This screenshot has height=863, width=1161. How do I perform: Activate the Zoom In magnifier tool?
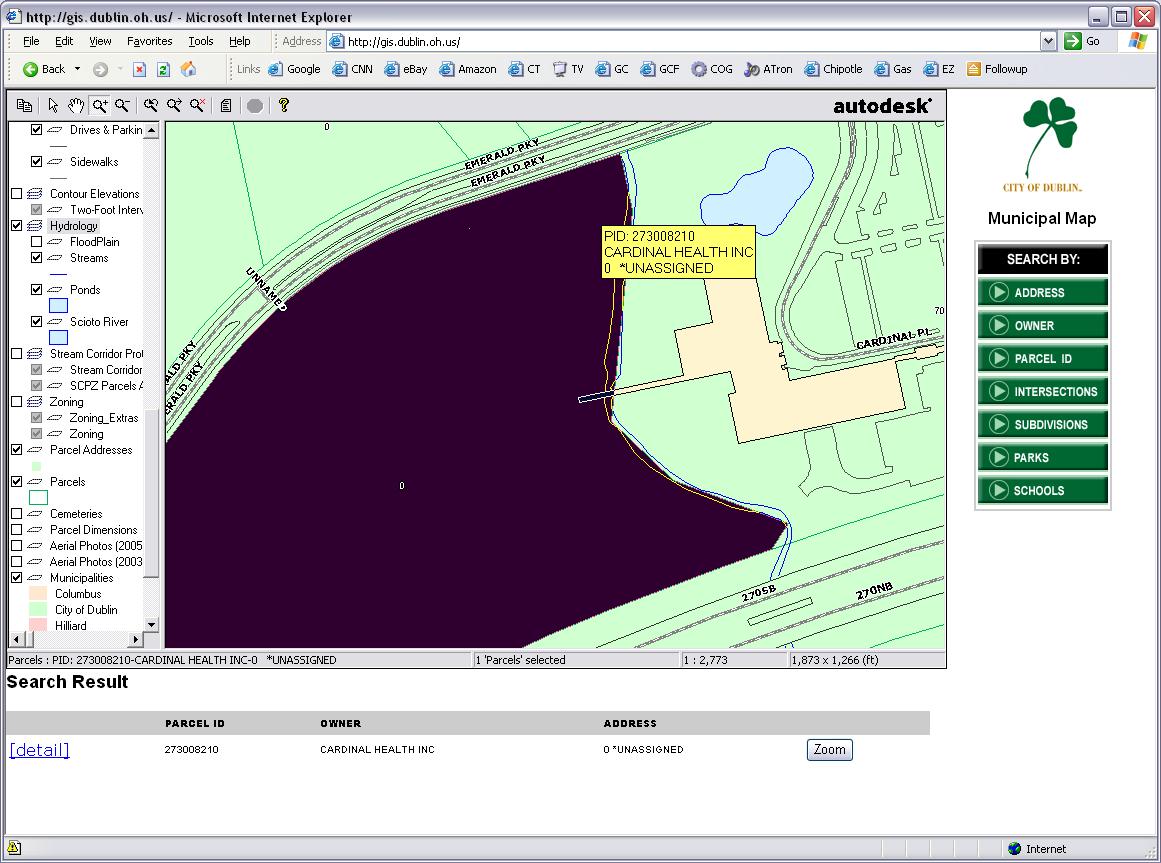pos(99,105)
